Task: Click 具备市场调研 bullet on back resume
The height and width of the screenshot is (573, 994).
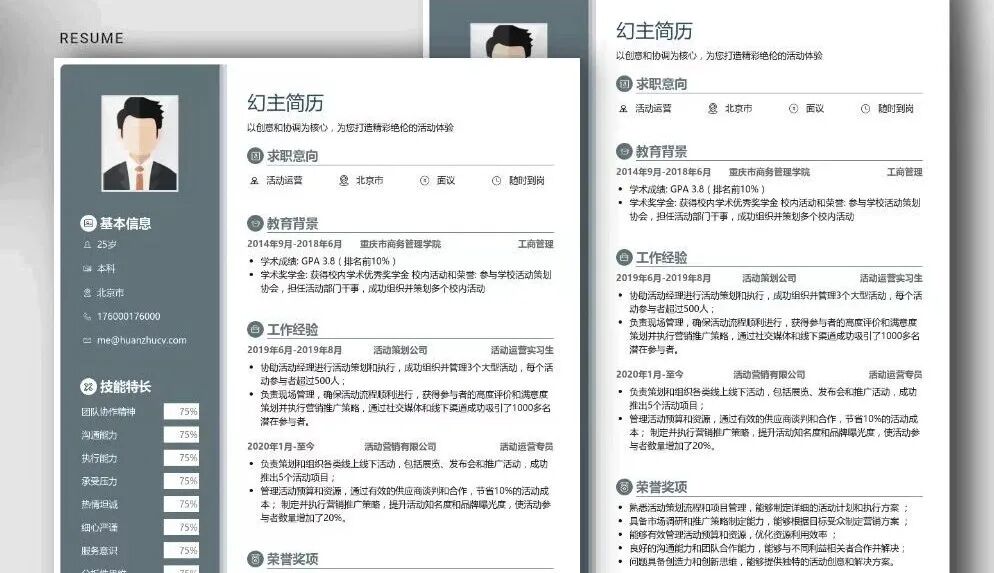Action: click(768, 521)
